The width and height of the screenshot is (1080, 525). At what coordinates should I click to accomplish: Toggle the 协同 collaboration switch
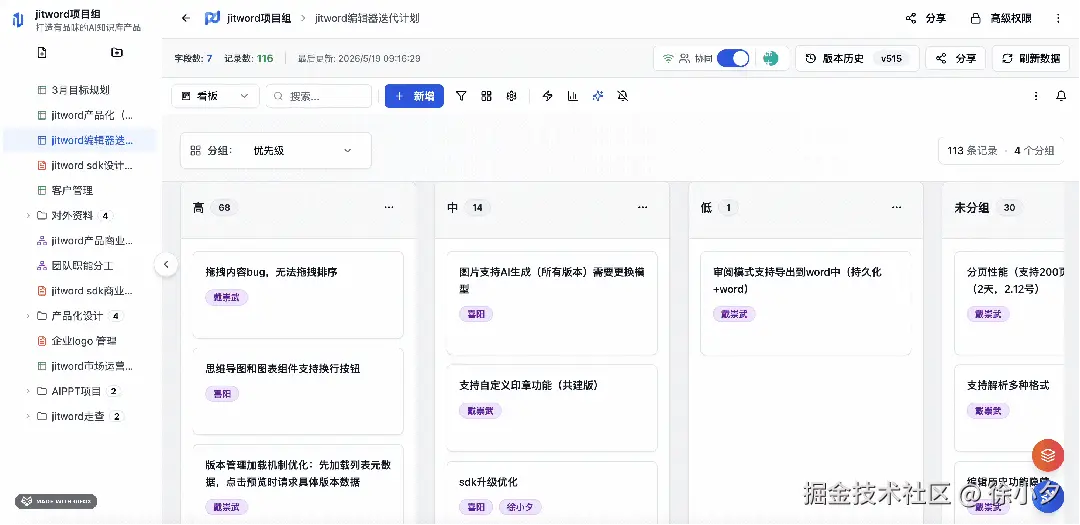point(733,59)
